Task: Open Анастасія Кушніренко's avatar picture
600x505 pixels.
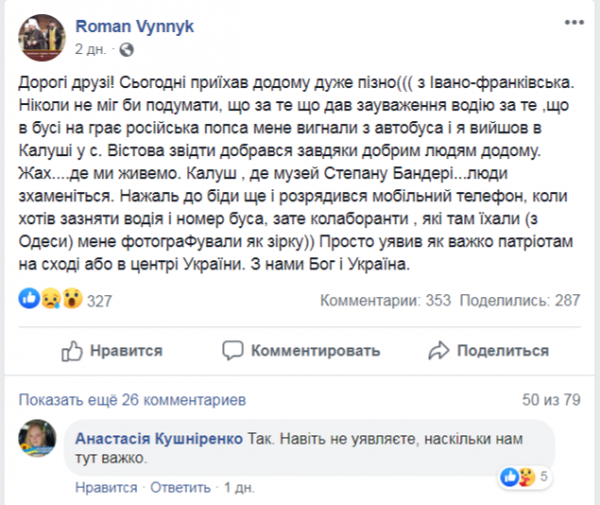Action: click(38, 440)
